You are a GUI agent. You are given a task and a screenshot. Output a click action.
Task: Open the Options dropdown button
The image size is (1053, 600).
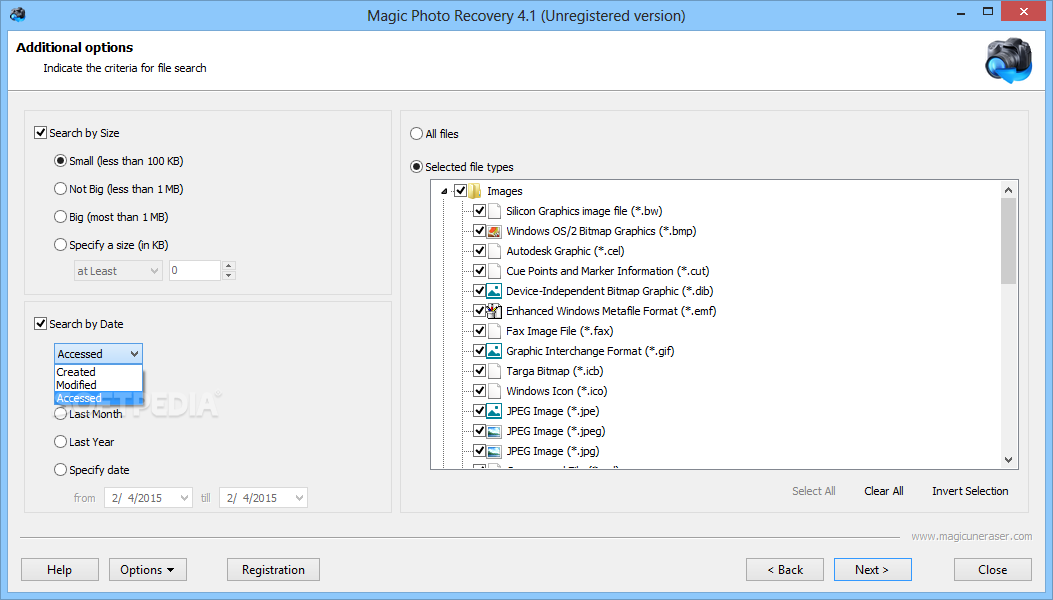(148, 570)
